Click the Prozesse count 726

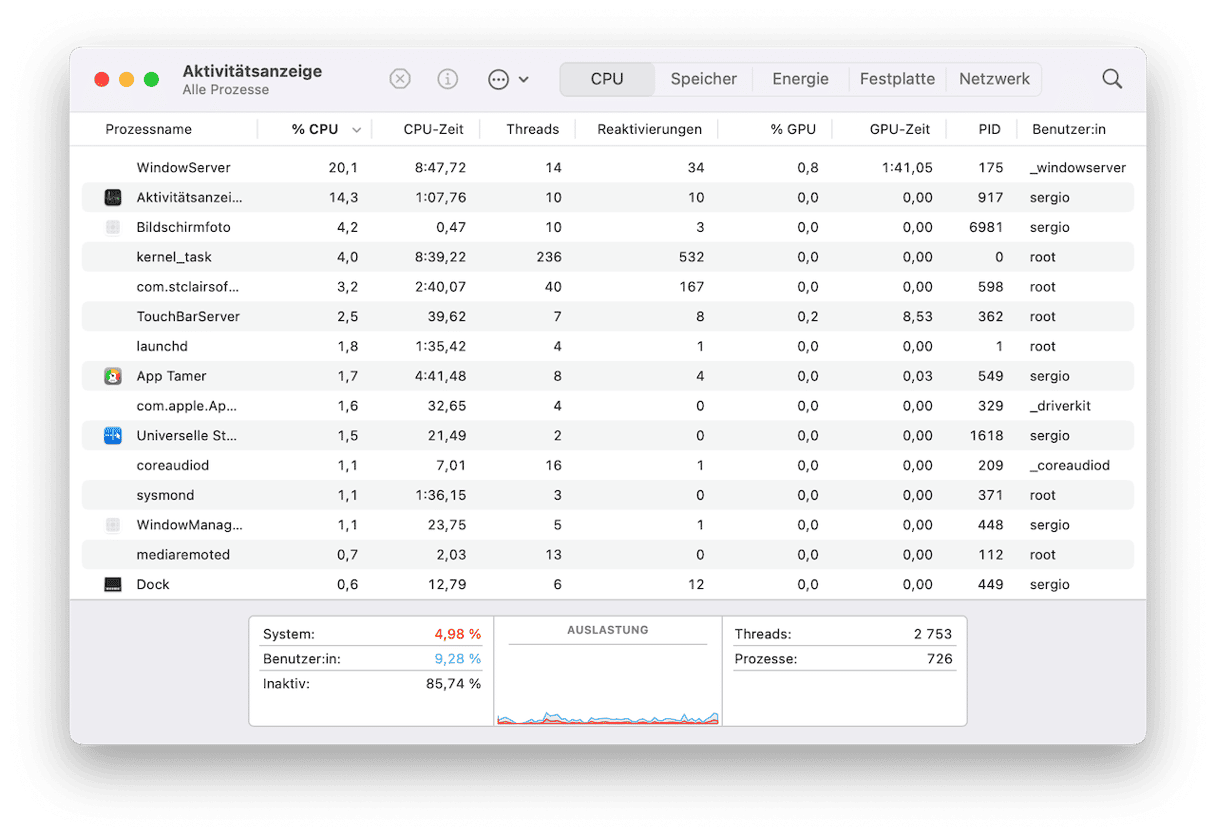[940, 659]
